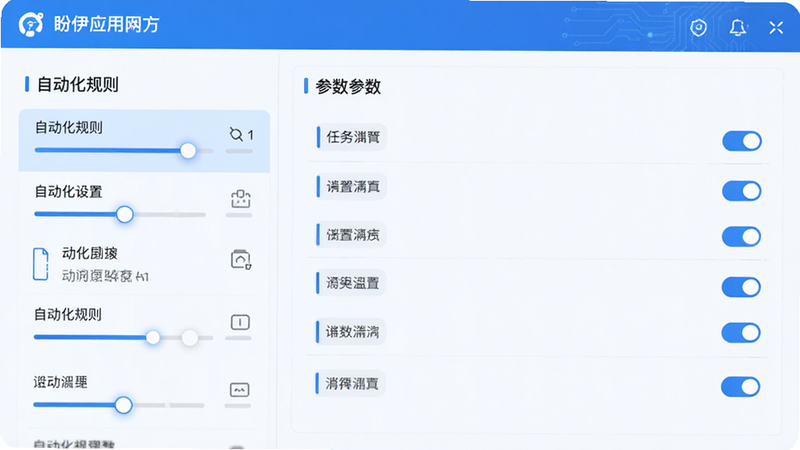Toggle the sixth parameter row switch
Viewport: 800px width, 450px height.
(740, 387)
